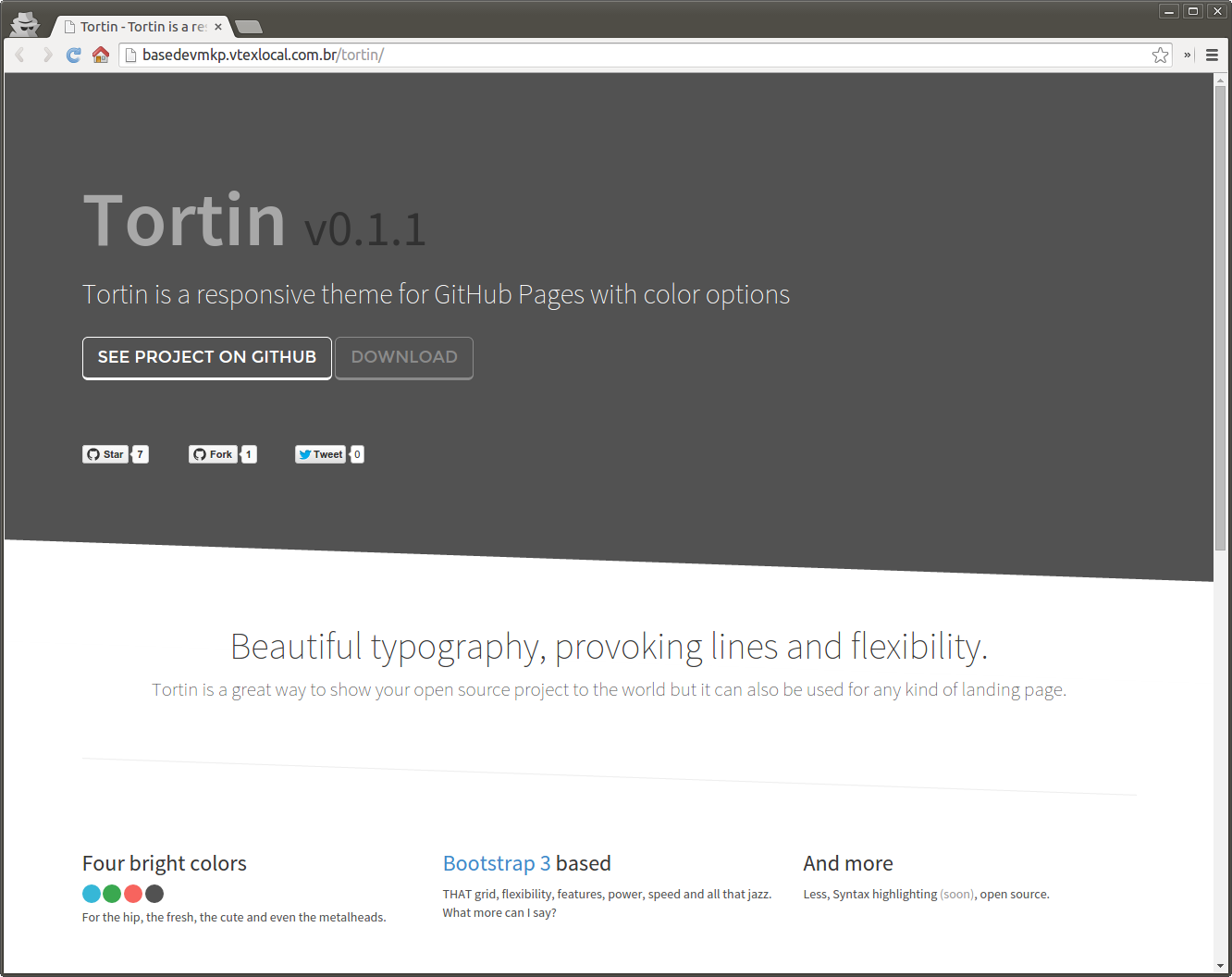Open a new browser tab
The width and height of the screenshot is (1232, 977).
tap(248, 27)
